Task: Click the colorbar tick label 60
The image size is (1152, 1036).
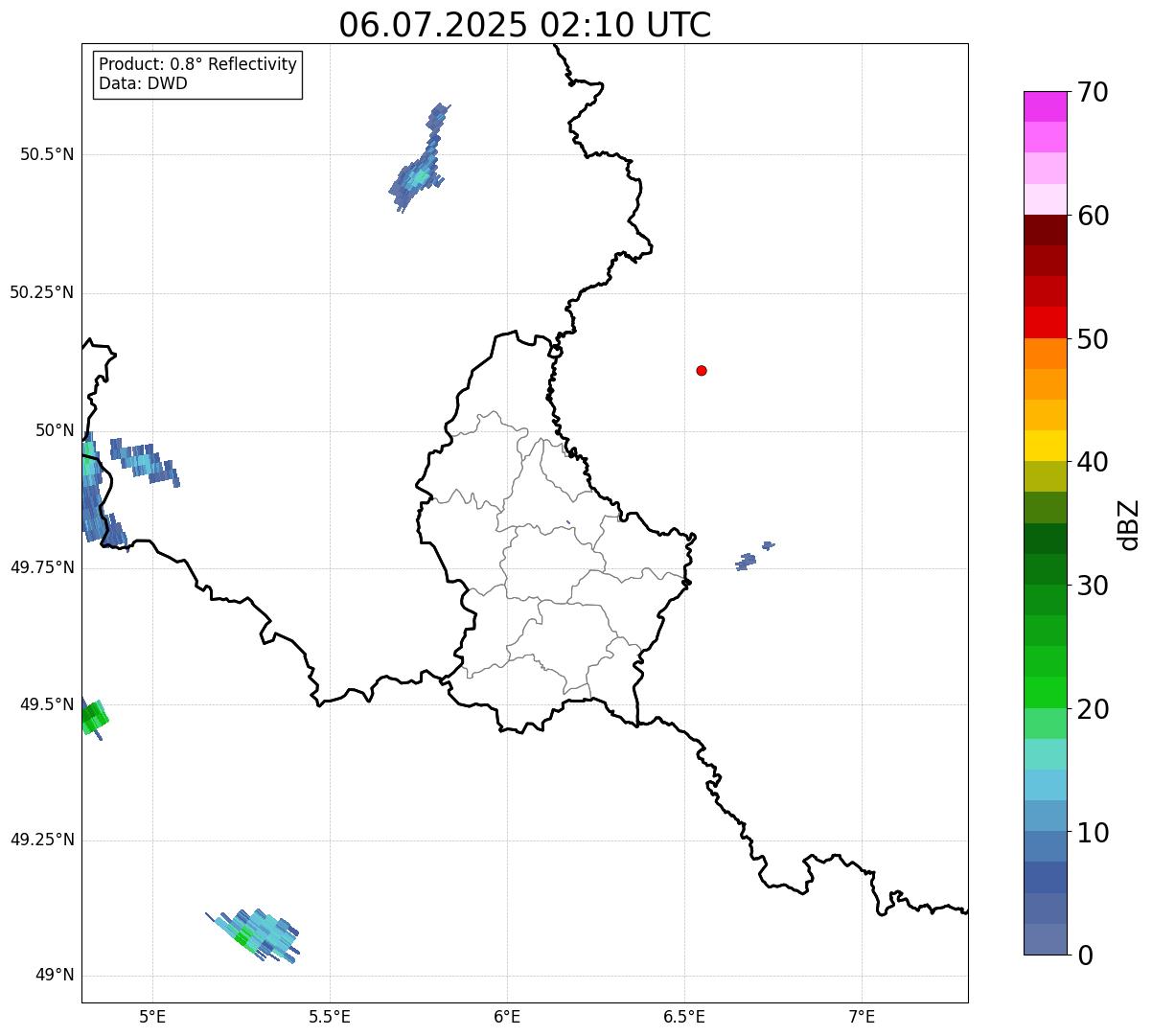Action: (x=1093, y=216)
